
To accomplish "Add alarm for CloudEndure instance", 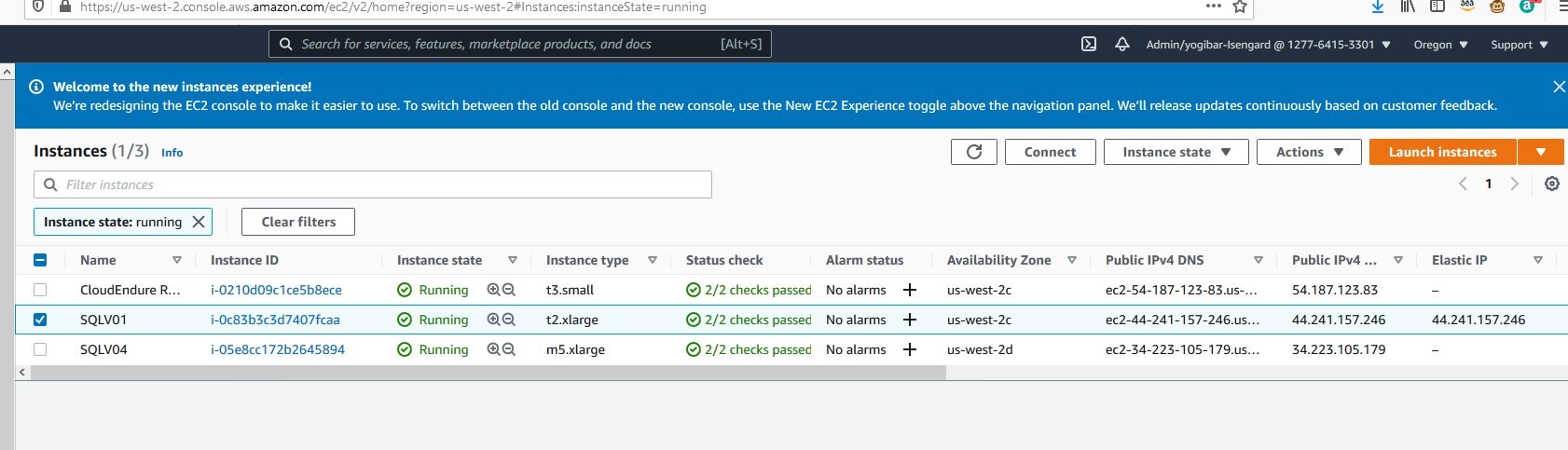I will click(910, 290).
